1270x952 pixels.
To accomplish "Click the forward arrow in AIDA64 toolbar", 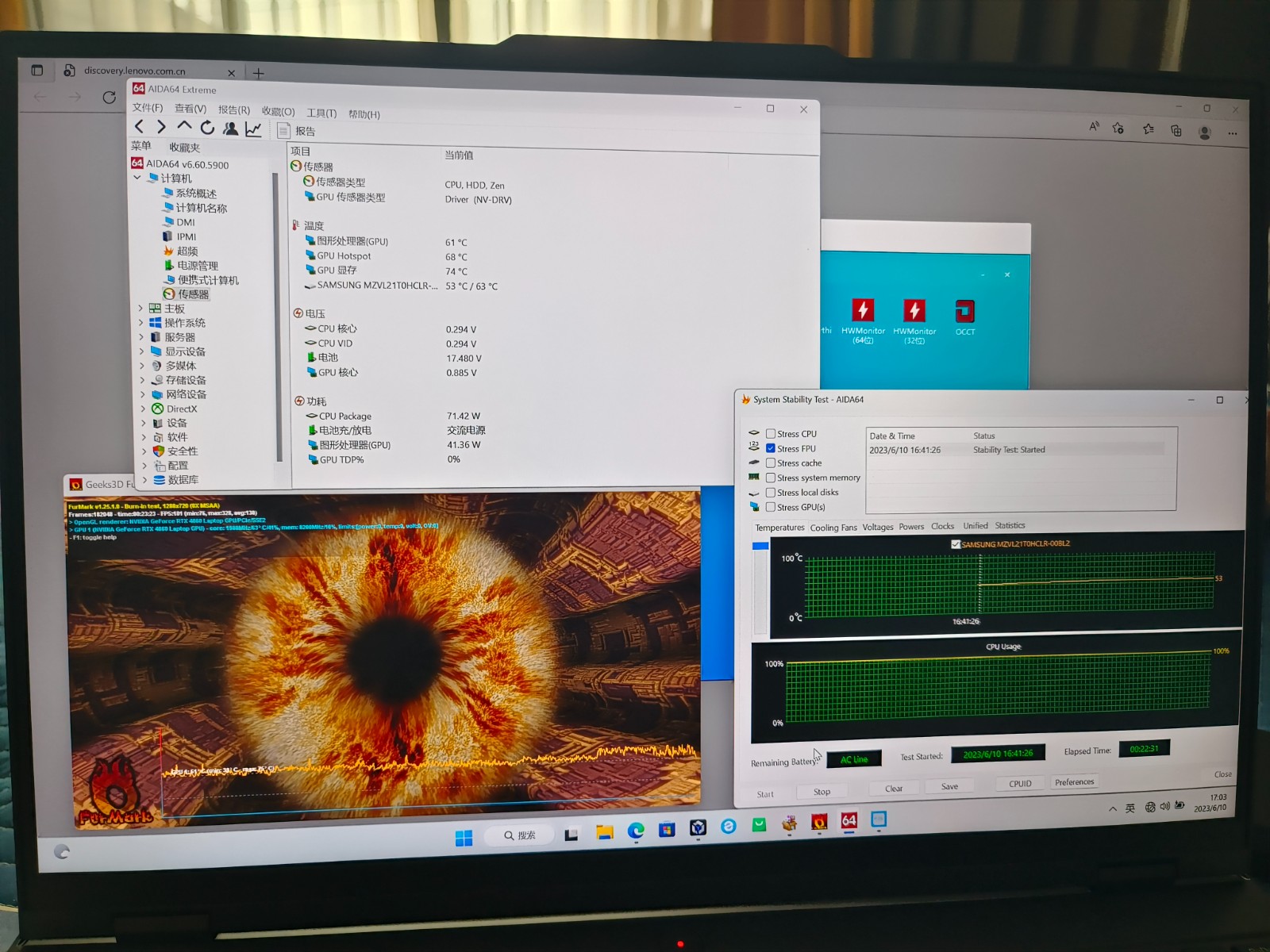I will click(x=161, y=126).
